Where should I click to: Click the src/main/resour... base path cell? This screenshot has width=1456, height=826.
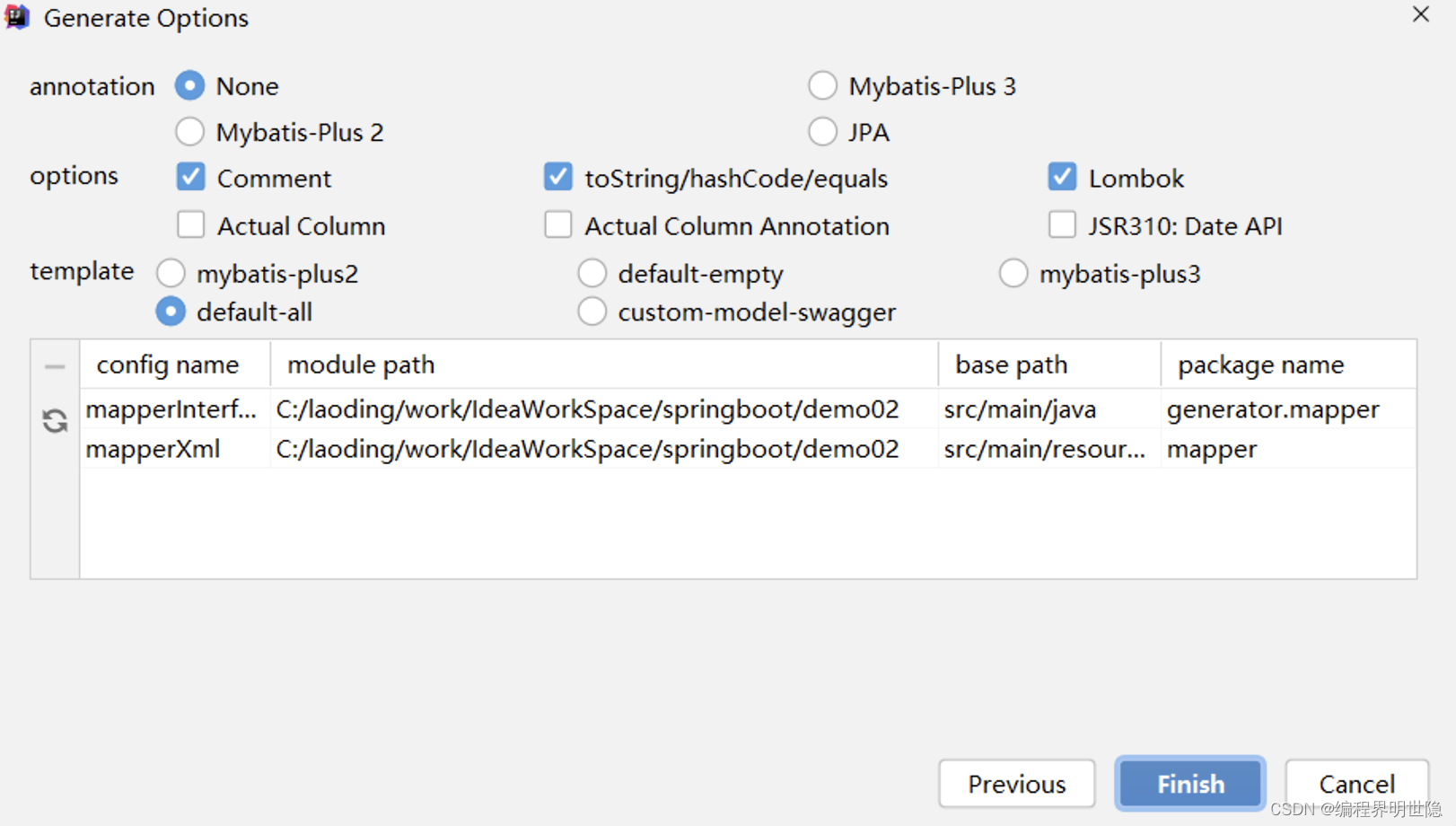1049,449
